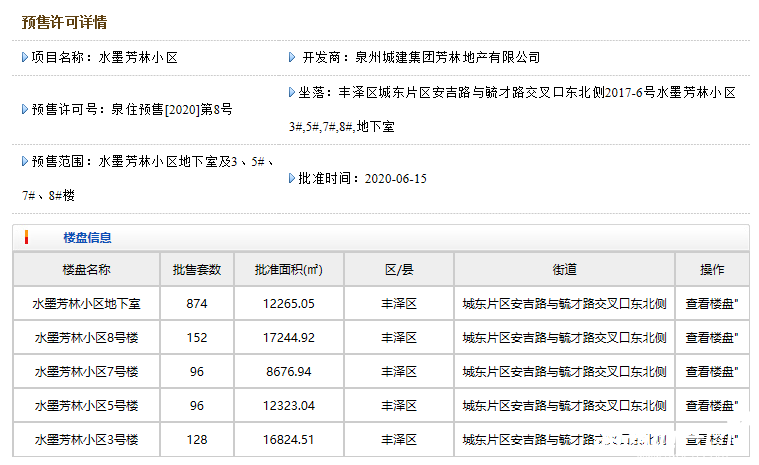Click the arrow icon beside 开发商
Viewport: 759px width, 465px height.
click(x=291, y=58)
